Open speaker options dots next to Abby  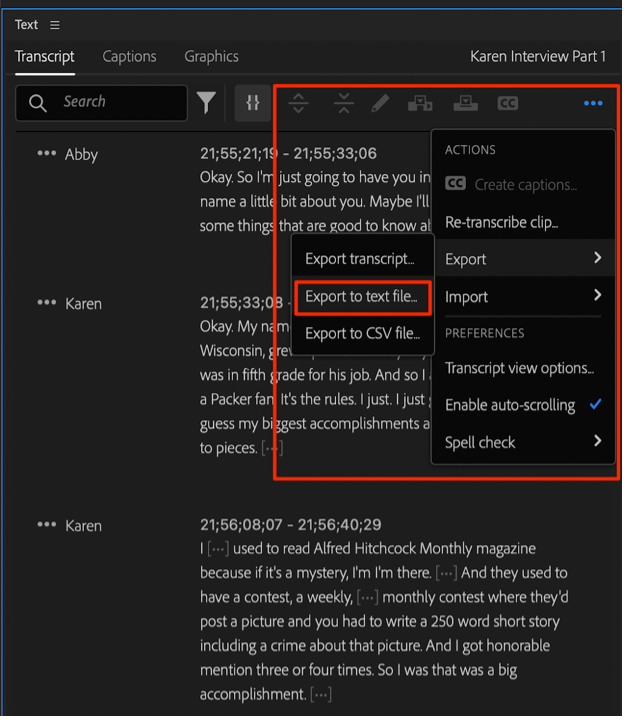tap(46, 154)
